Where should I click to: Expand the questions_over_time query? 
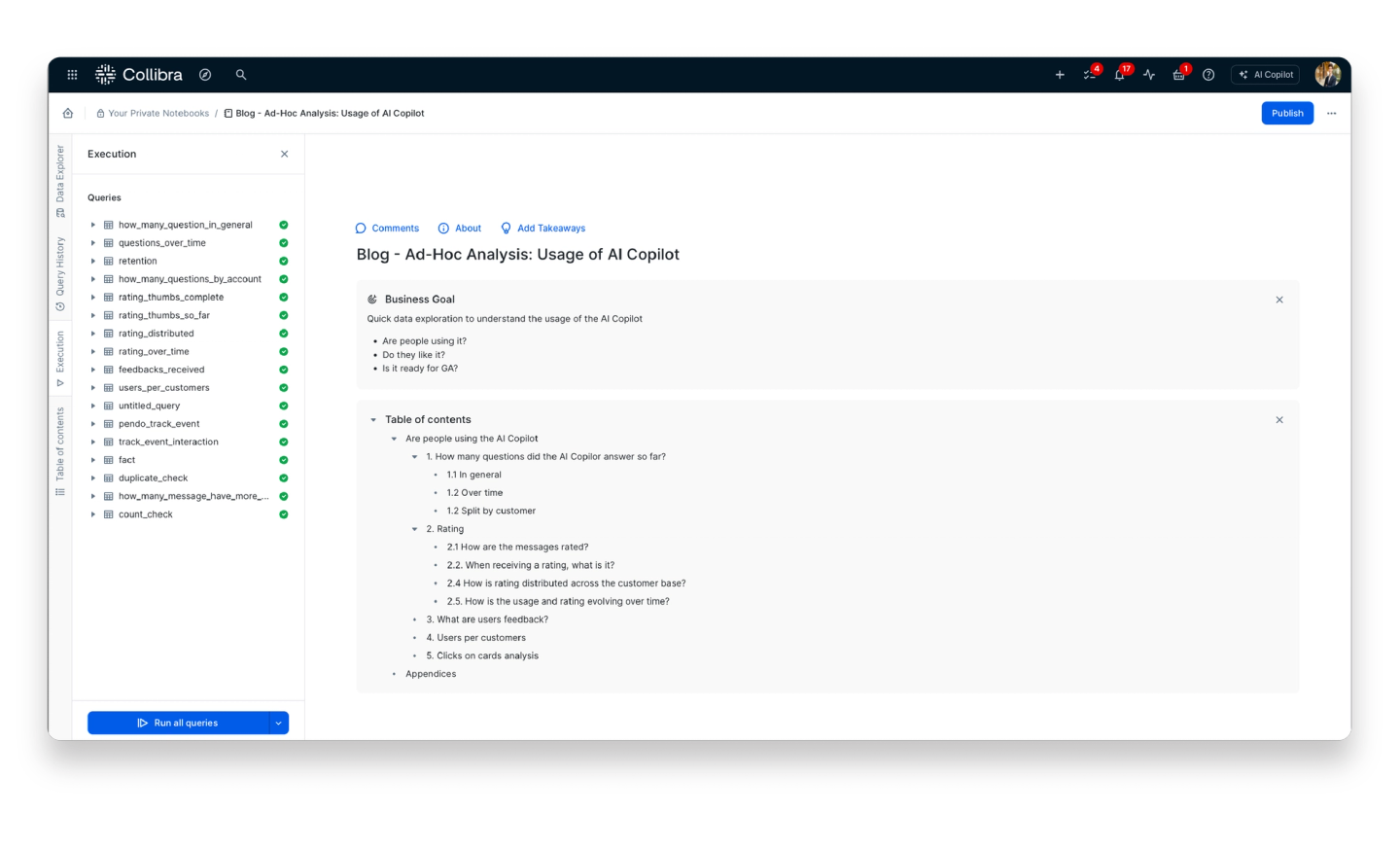[93, 242]
